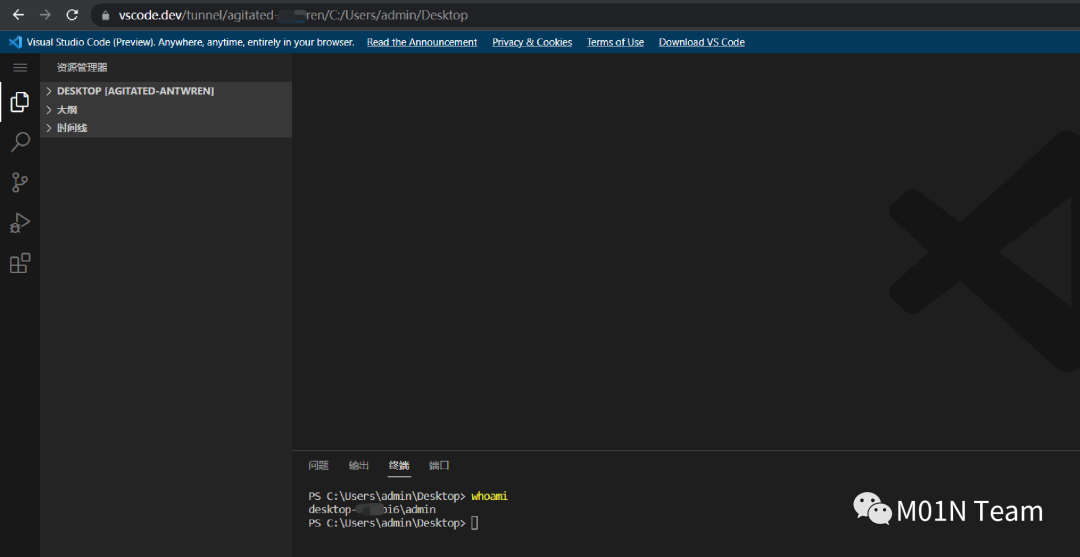1080x557 pixels.
Task: Open the Run and Debug view
Action: pos(20,223)
